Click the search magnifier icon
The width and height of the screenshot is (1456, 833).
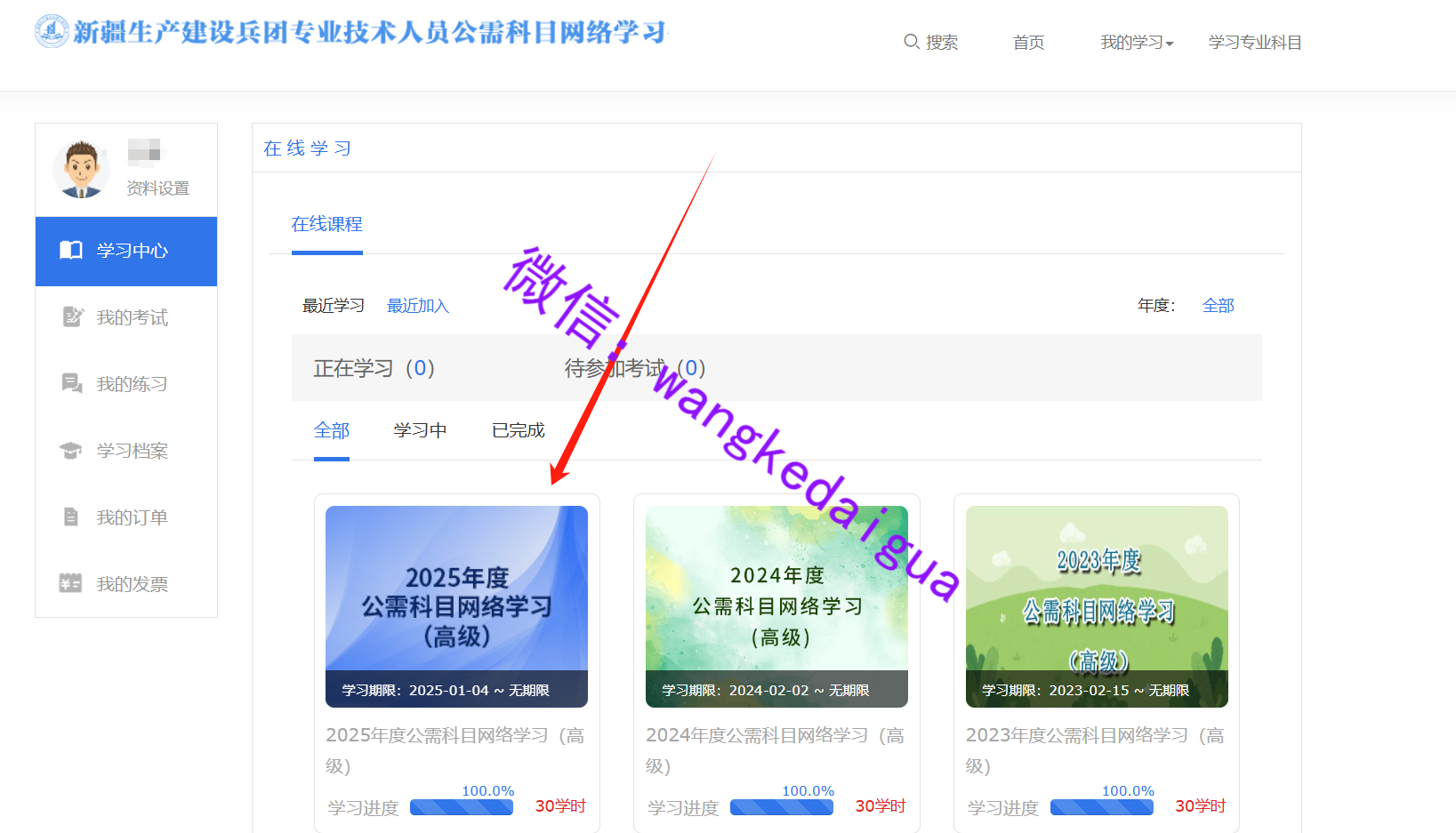[911, 42]
